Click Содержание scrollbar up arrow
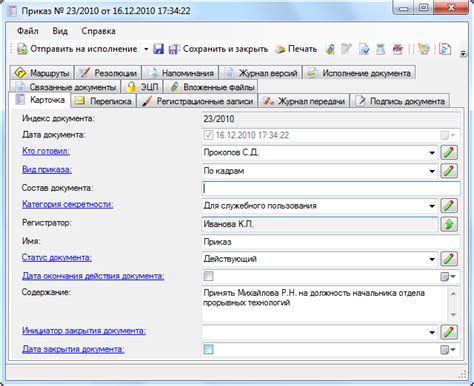Image resolution: width=474 pixels, height=386 pixels. click(453, 294)
